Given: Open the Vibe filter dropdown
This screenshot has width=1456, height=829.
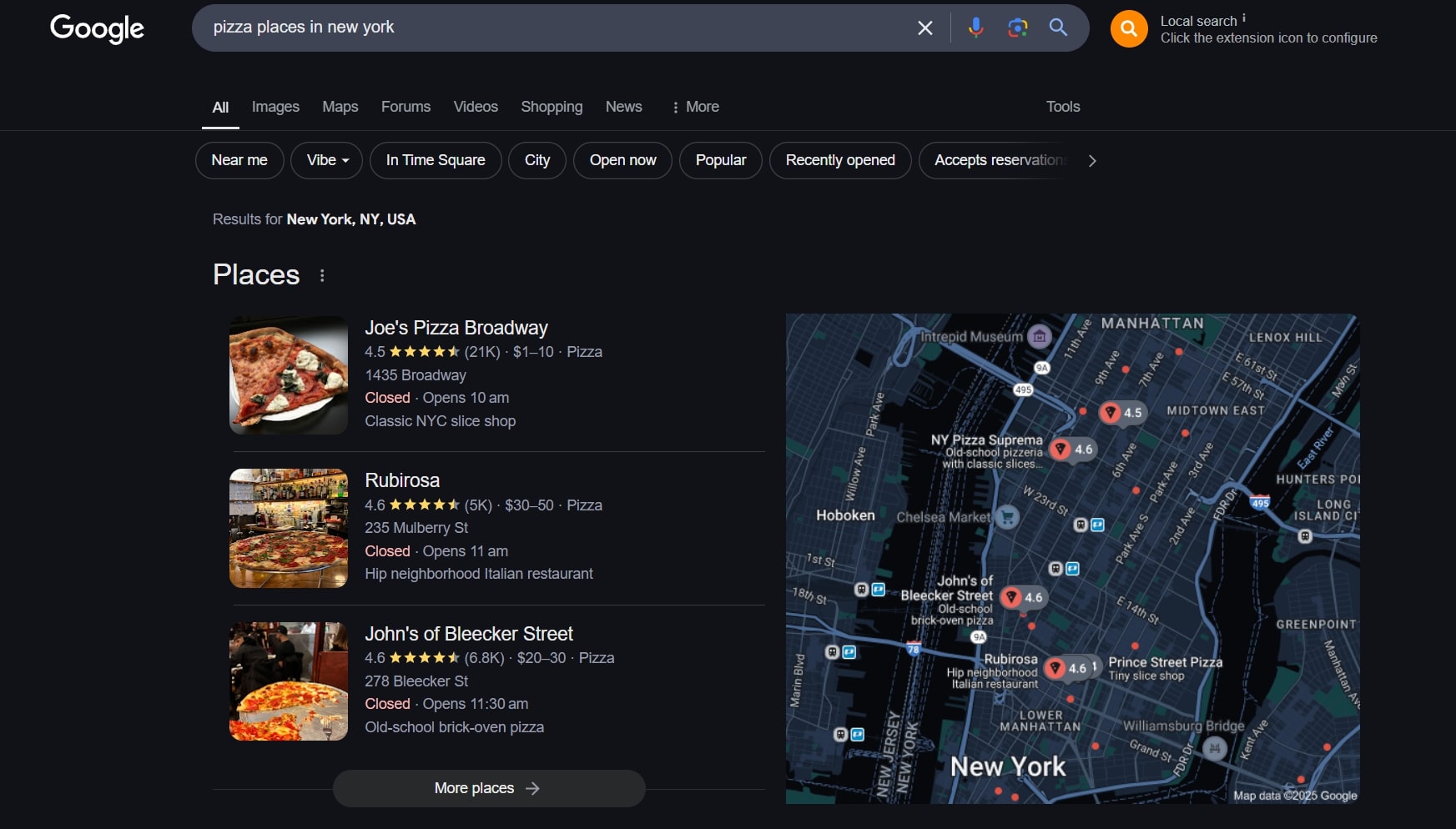Looking at the screenshot, I should coord(326,160).
